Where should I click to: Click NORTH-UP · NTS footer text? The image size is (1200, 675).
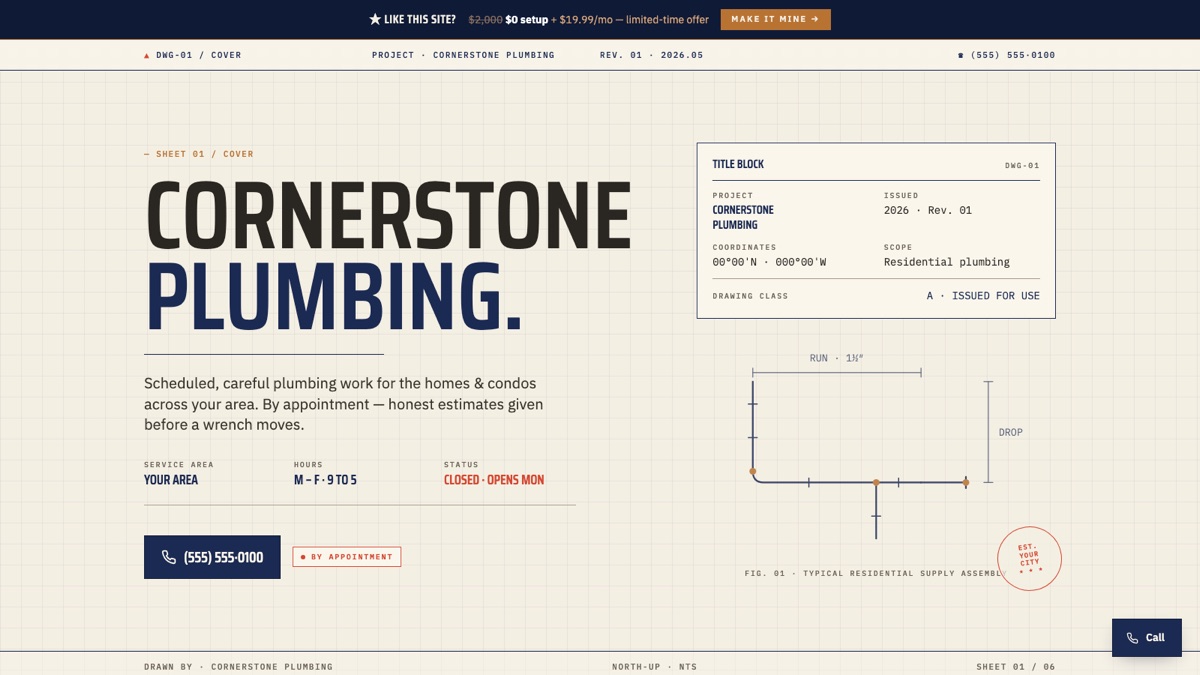coord(655,666)
